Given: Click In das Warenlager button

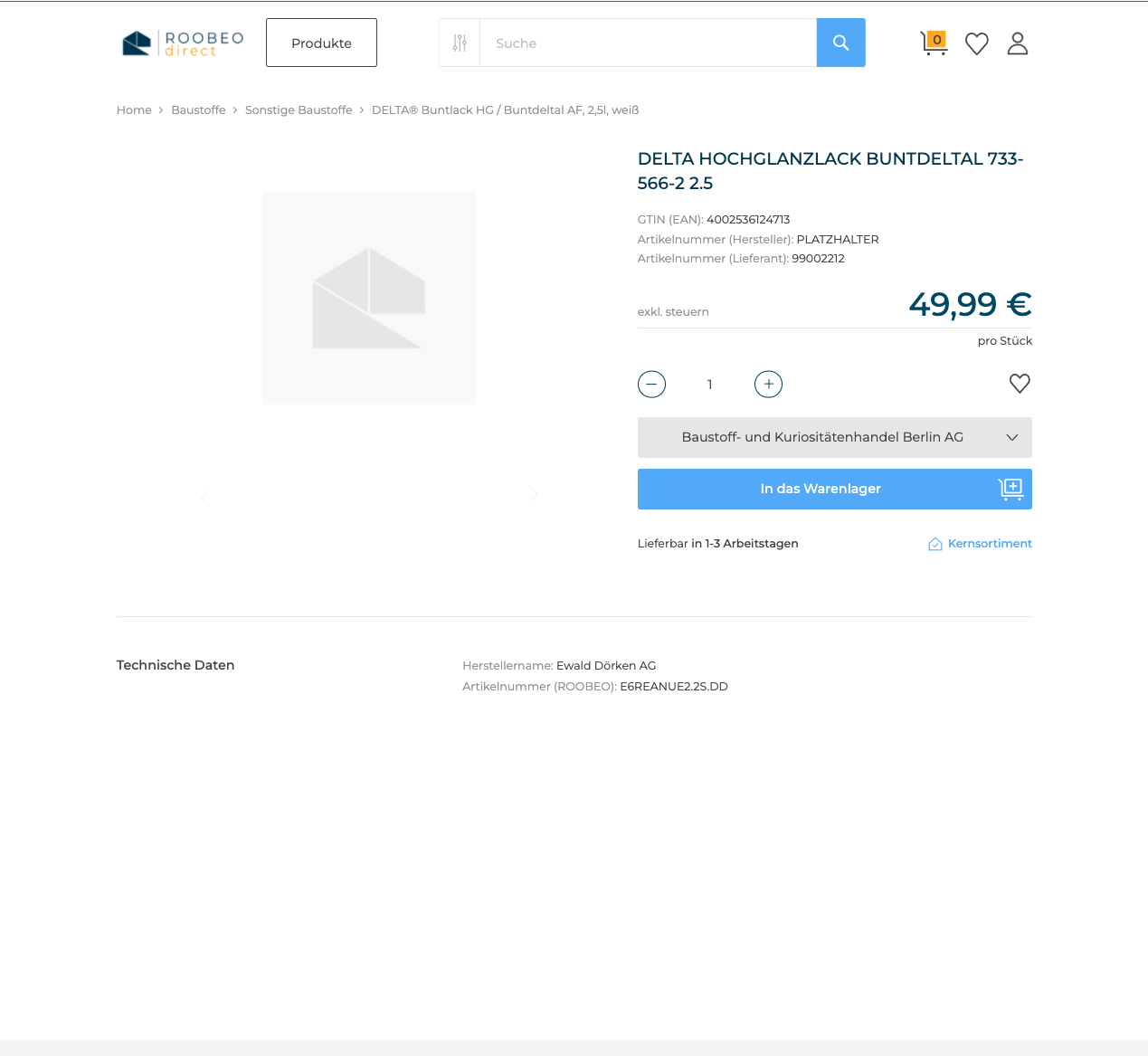Looking at the screenshot, I should click(835, 489).
